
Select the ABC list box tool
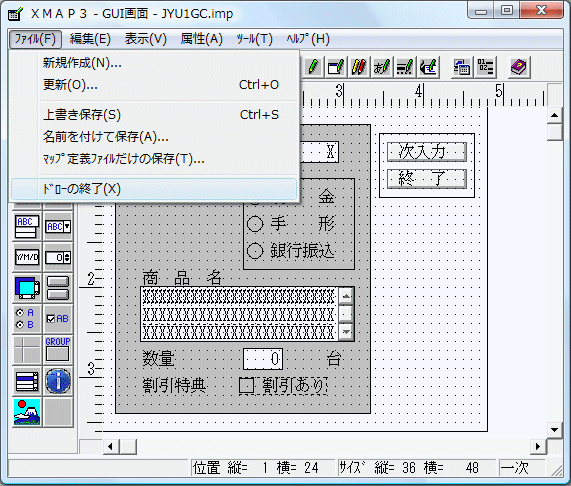[27, 226]
